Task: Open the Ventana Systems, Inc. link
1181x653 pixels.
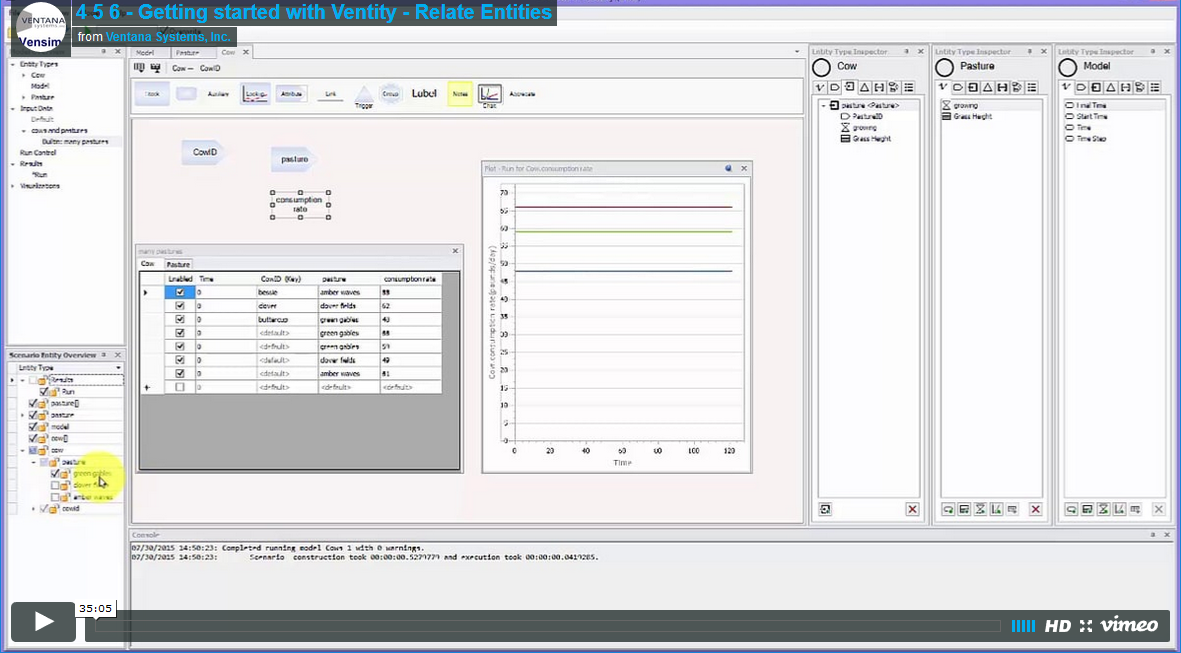Action: coord(168,37)
